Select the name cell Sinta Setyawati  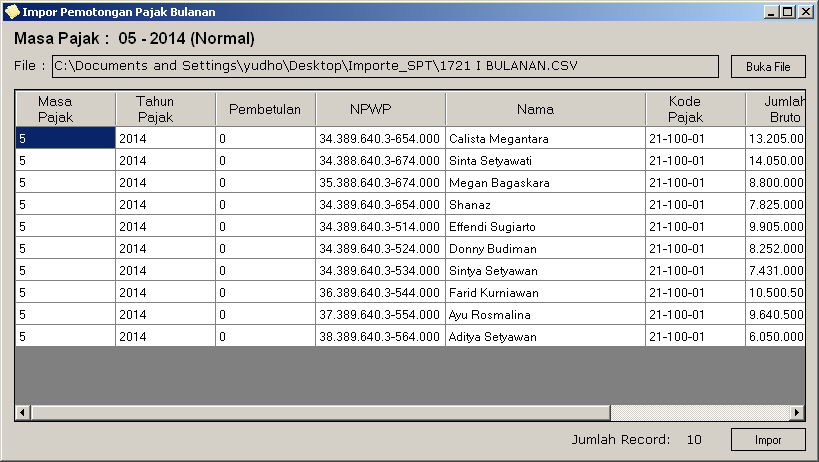(x=545, y=160)
